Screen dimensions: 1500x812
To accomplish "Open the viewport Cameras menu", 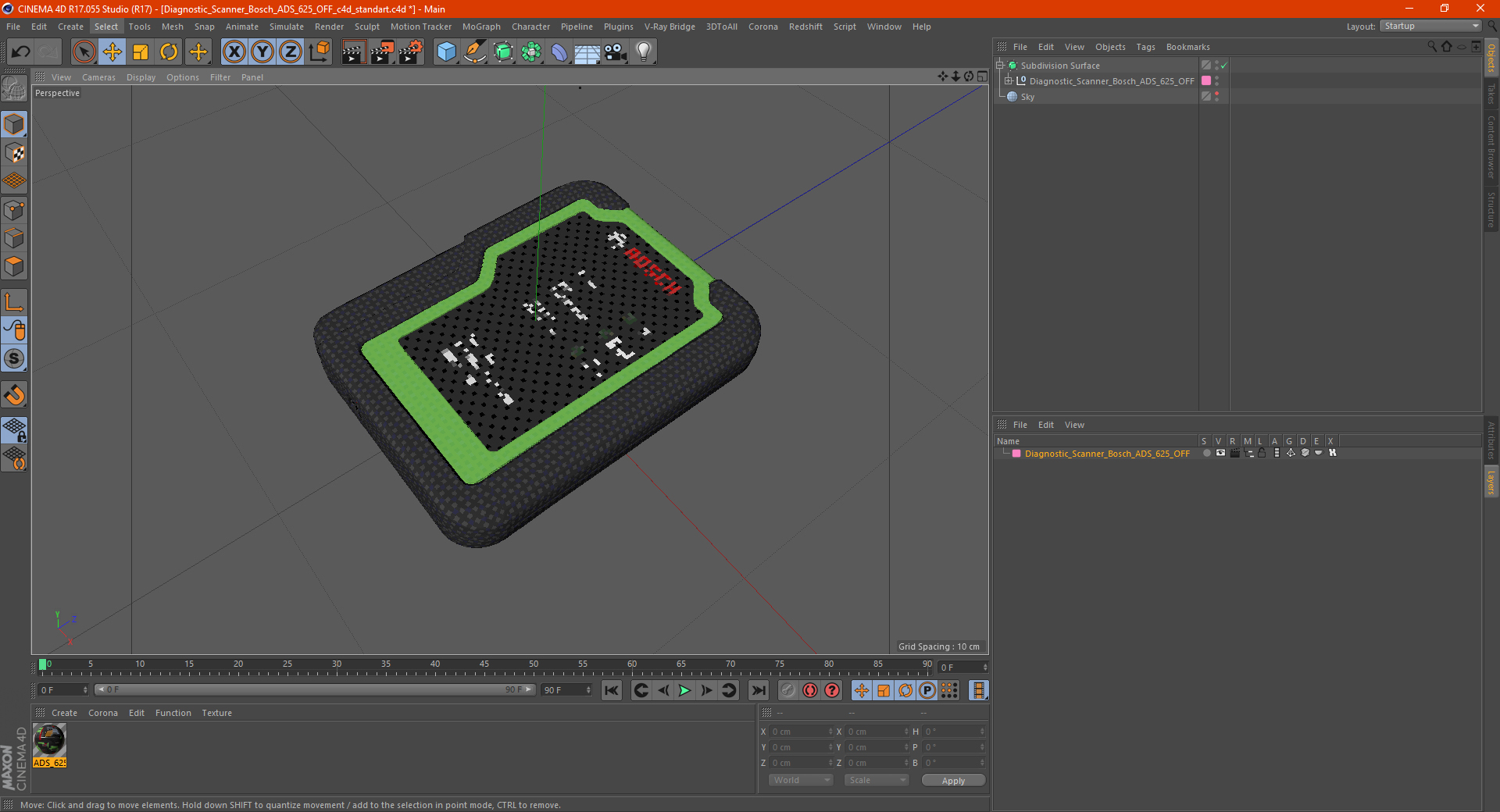I will pos(98,77).
